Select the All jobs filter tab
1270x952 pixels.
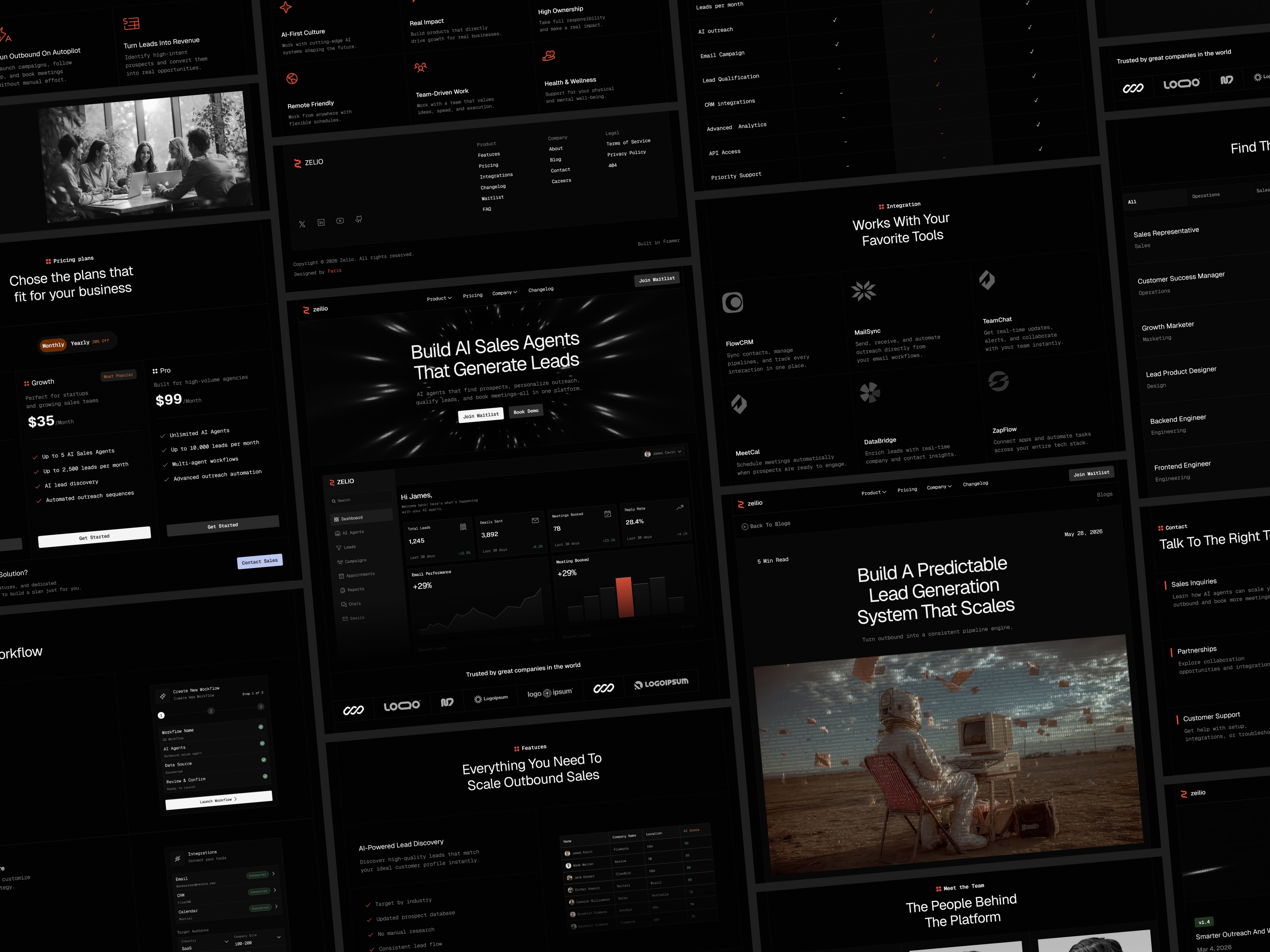point(1156,201)
